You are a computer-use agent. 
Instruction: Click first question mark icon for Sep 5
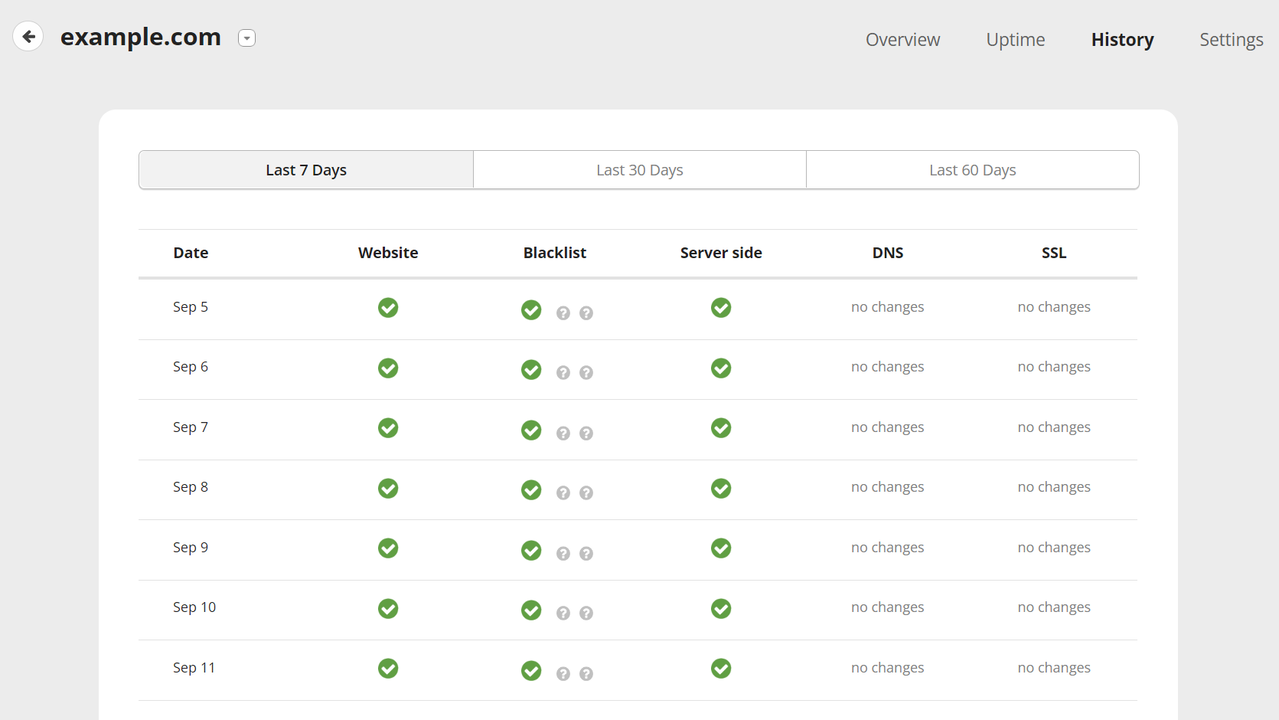click(563, 313)
